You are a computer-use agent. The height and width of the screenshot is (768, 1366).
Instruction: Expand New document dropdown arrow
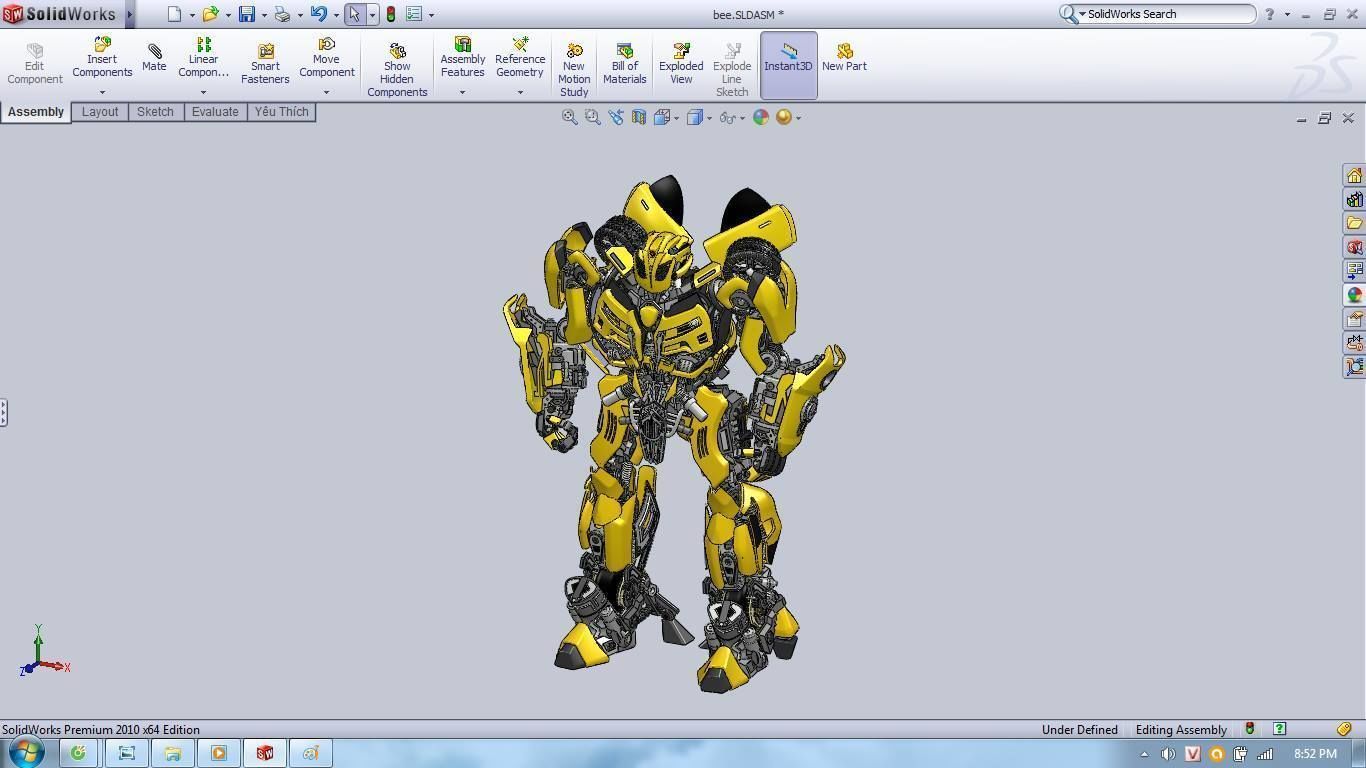tap(192, 15)
